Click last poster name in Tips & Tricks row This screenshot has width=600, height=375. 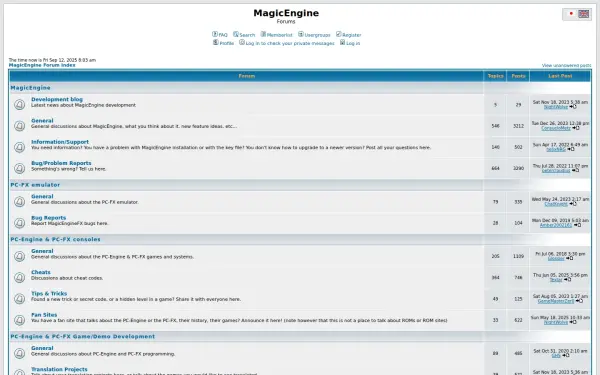click(x=556, y=302)
